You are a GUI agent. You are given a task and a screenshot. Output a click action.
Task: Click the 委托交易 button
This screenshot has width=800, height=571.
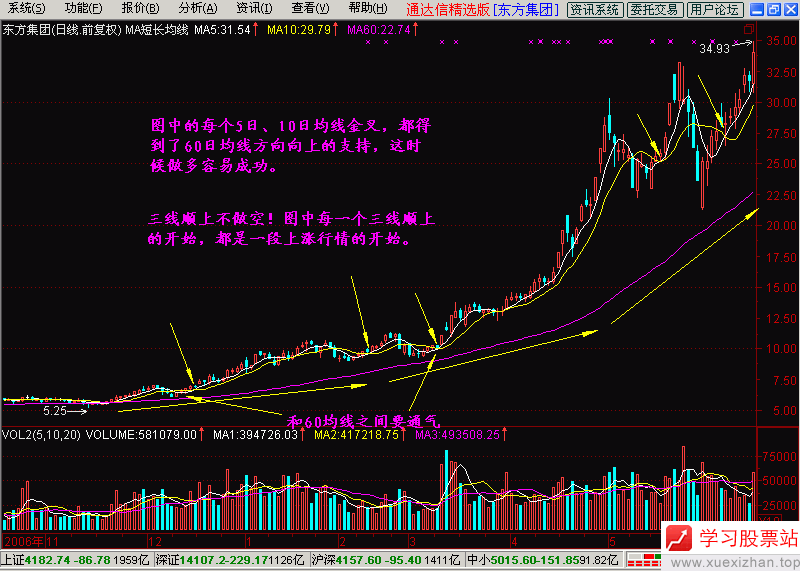654,9
